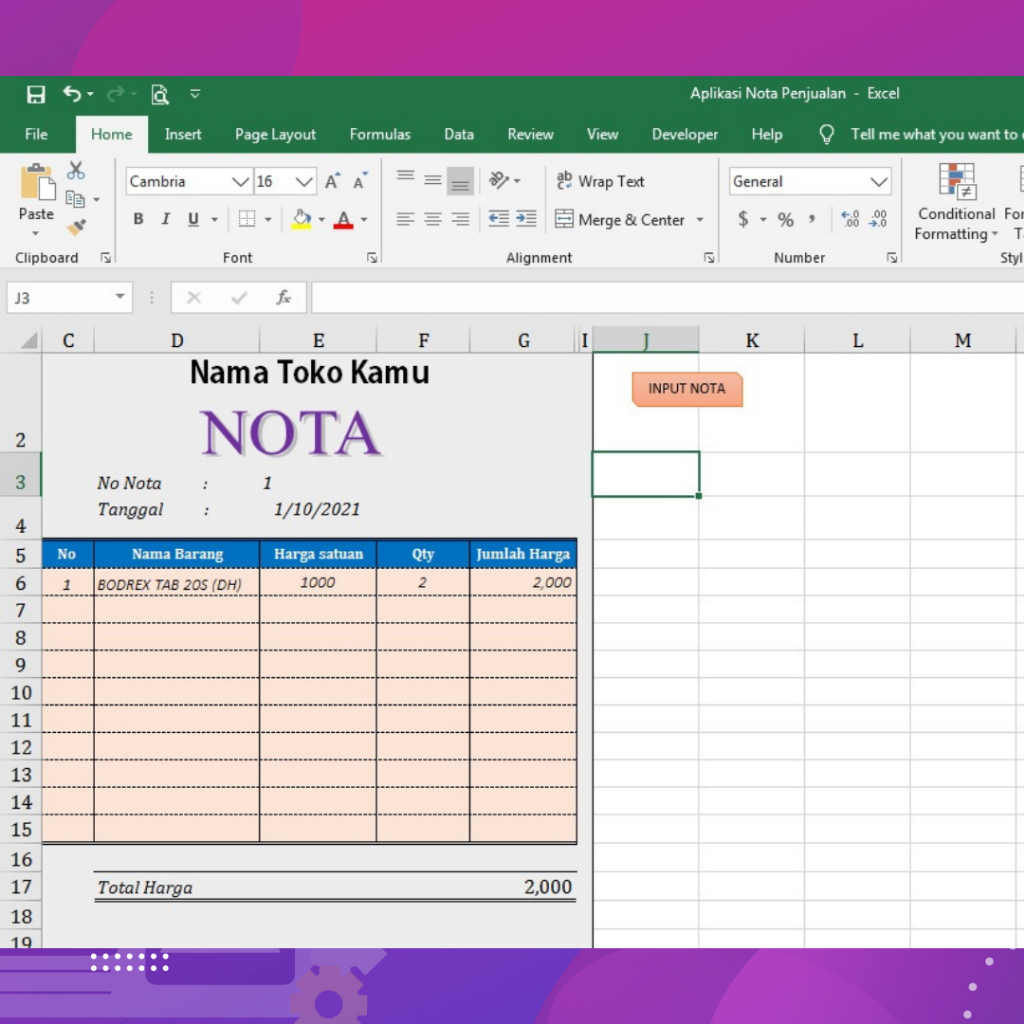
Task: Open the General number format dropdown
Action: pyautogui.click(x=879, y=182)
